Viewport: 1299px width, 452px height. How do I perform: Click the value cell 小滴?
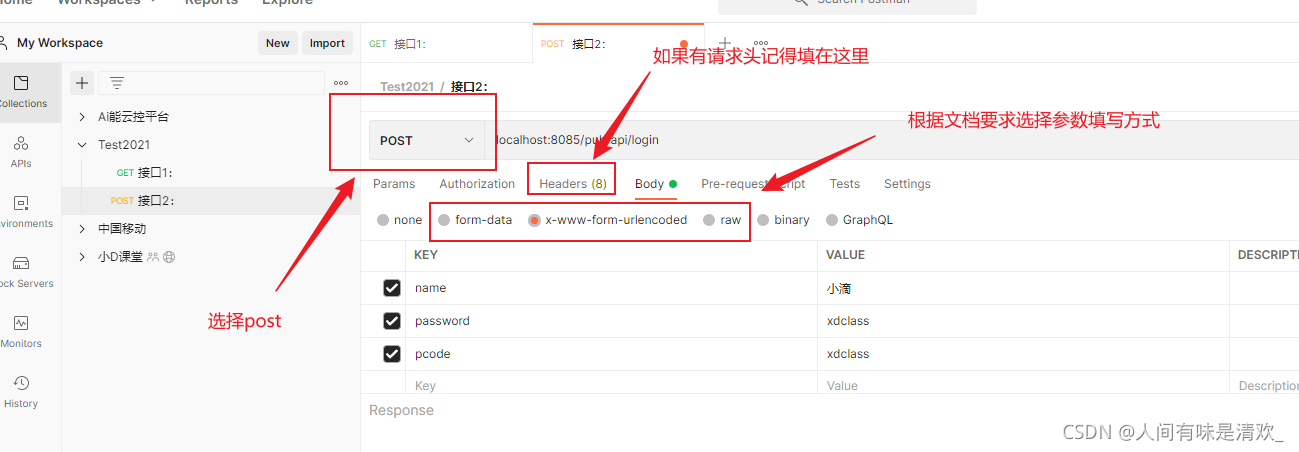click(x=1023, y=288)
